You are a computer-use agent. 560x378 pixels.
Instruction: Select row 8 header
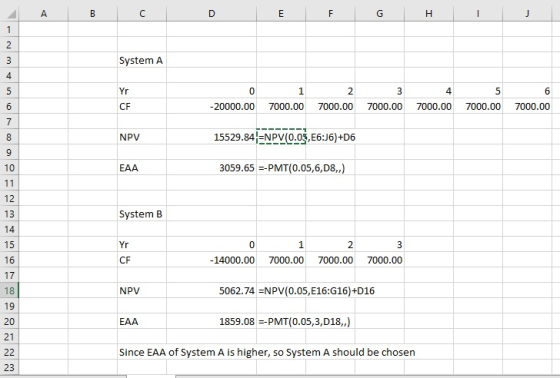tap(9, 137)
